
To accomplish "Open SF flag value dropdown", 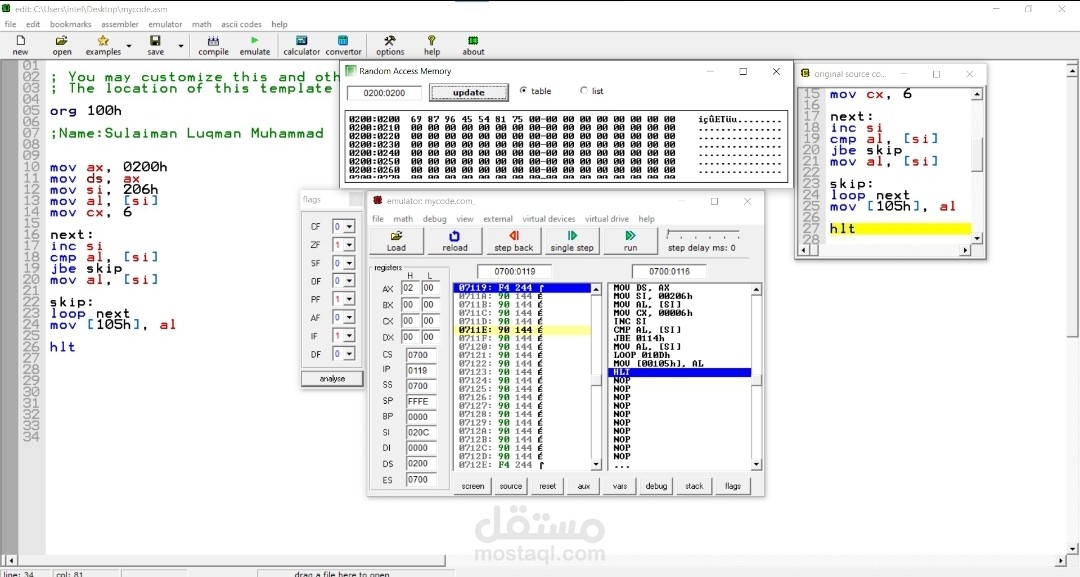I will click(x=350, y=263).
